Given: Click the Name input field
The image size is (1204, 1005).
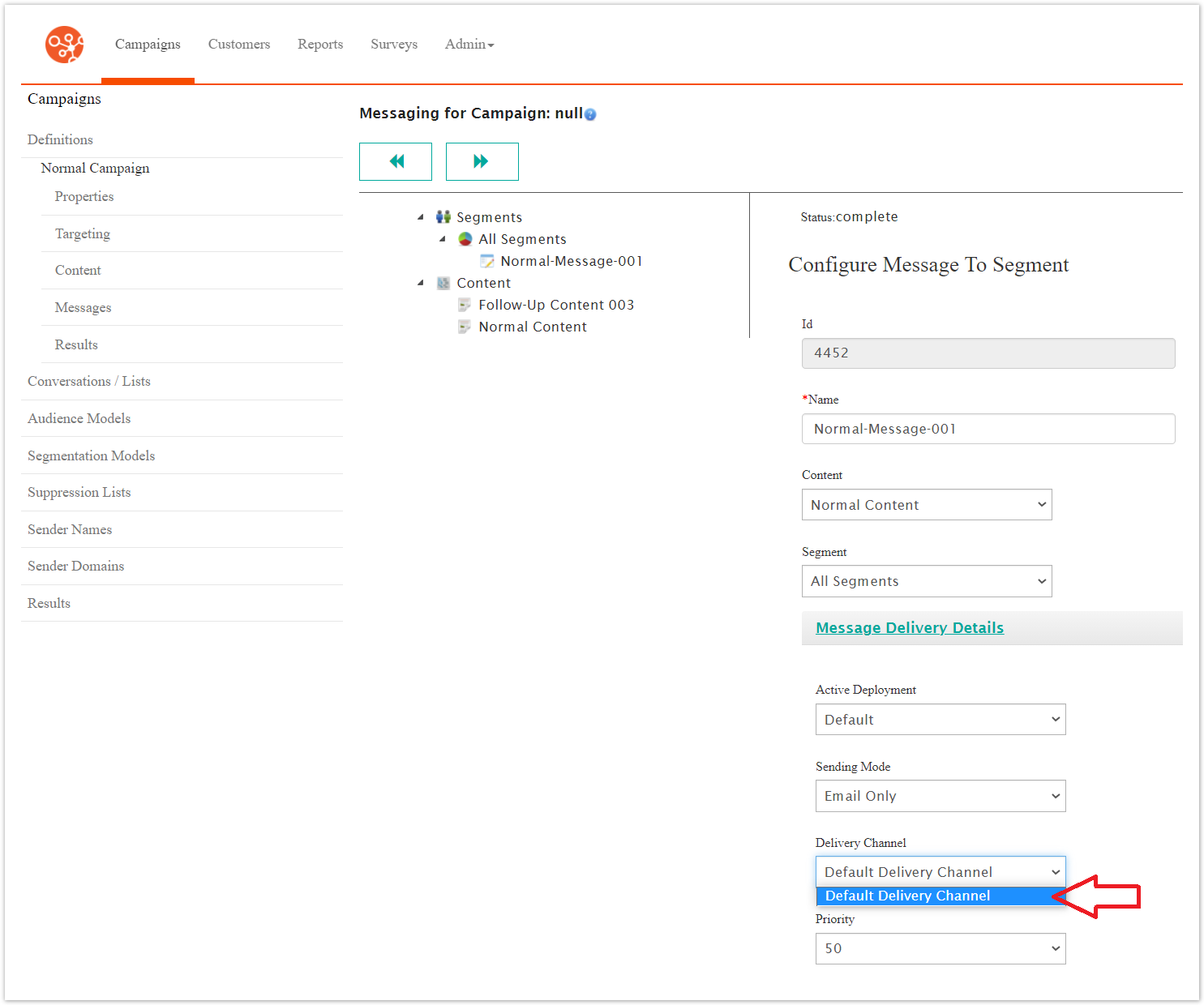Looking at the screenshot, I should tap(988, 429).
